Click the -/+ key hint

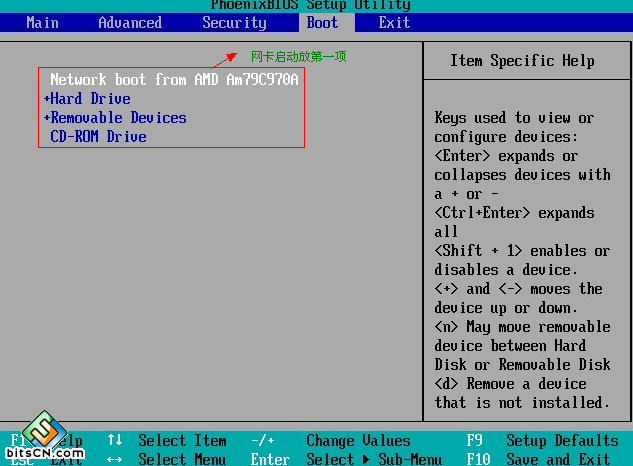coord(262,441)
